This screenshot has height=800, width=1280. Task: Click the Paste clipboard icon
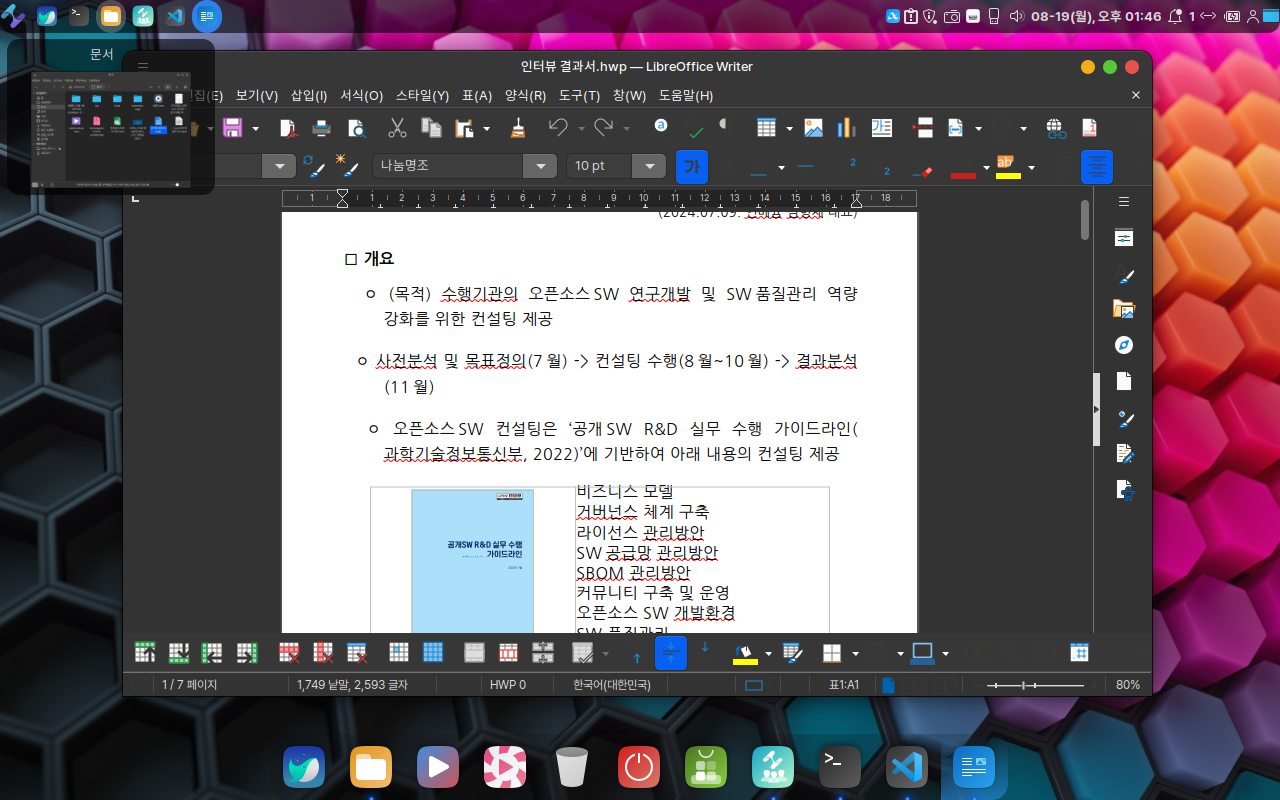click(464, 127)
